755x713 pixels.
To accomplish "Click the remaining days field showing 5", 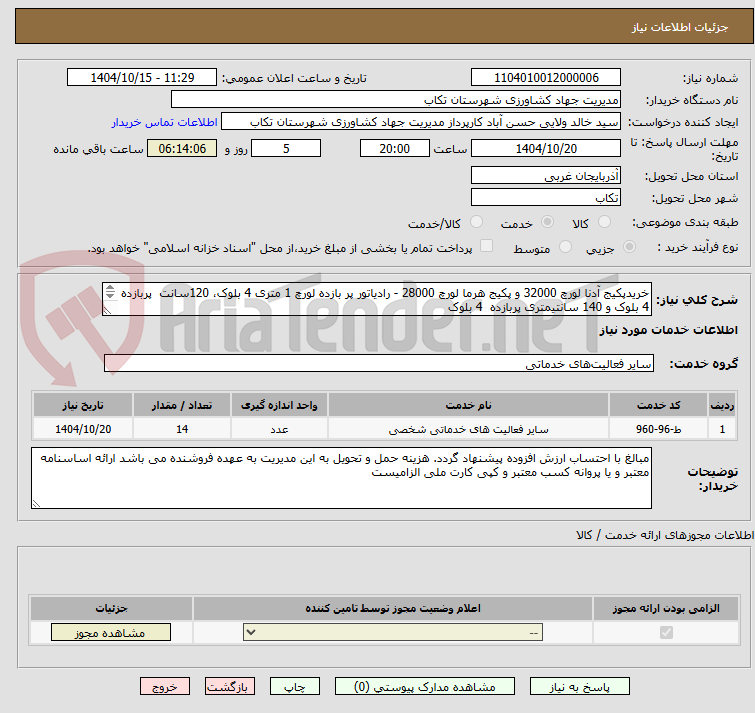I will click(286, 148).
